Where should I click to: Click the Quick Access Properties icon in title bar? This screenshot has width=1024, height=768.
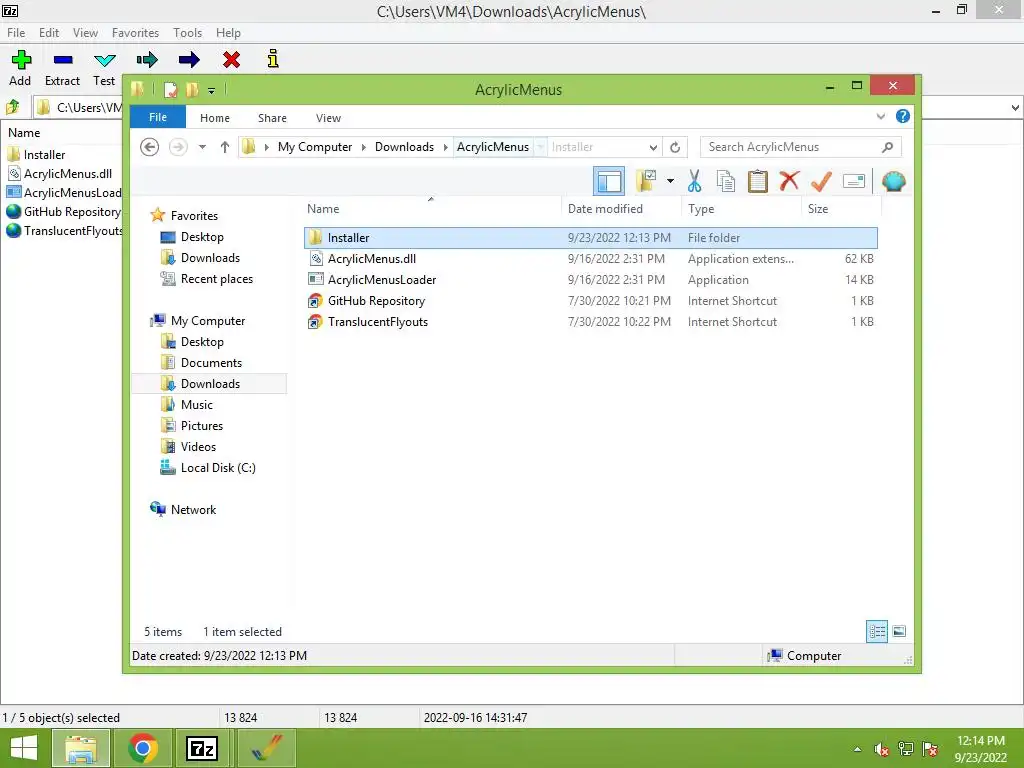point(171,89)
